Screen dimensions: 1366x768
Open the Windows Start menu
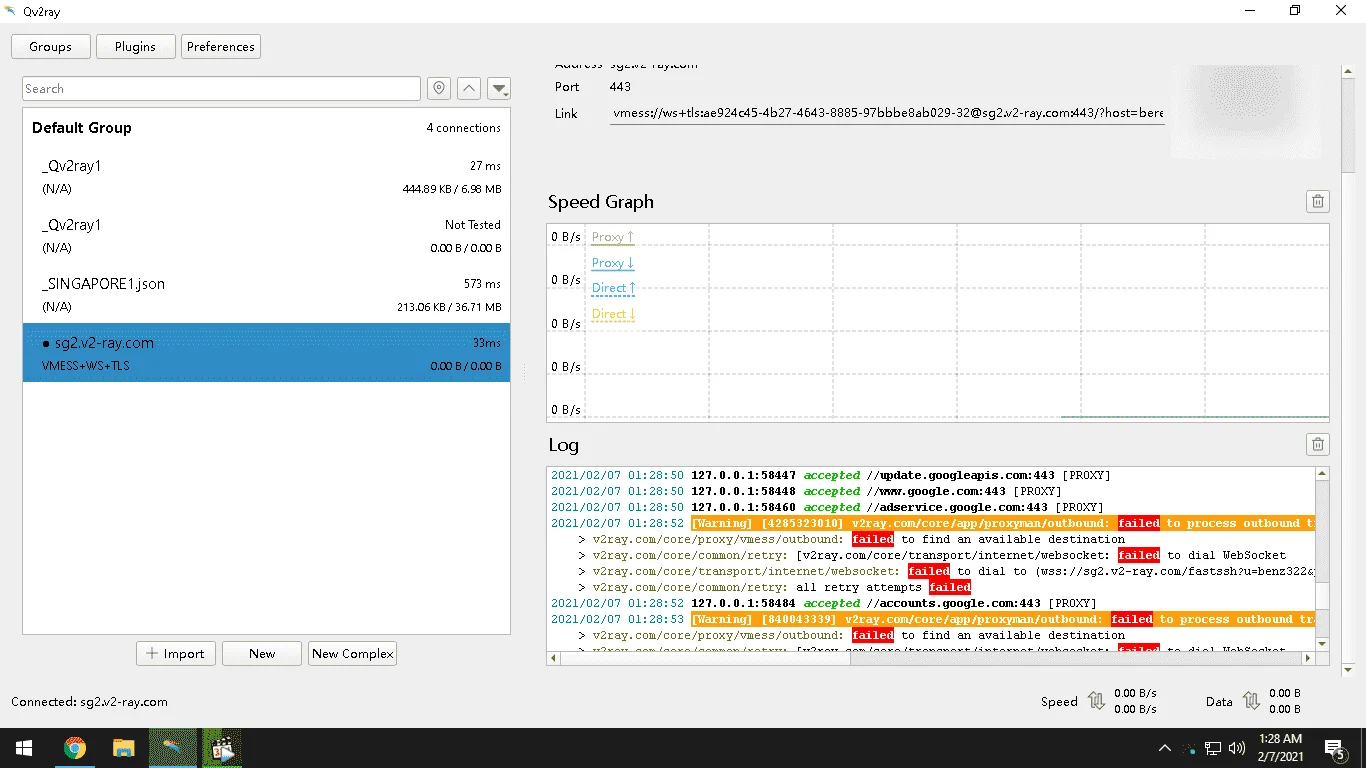24,748
